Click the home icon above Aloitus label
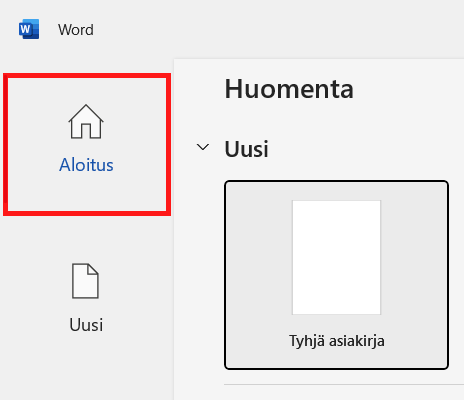Screen dimensions: 464x400 tap(86, 121)
